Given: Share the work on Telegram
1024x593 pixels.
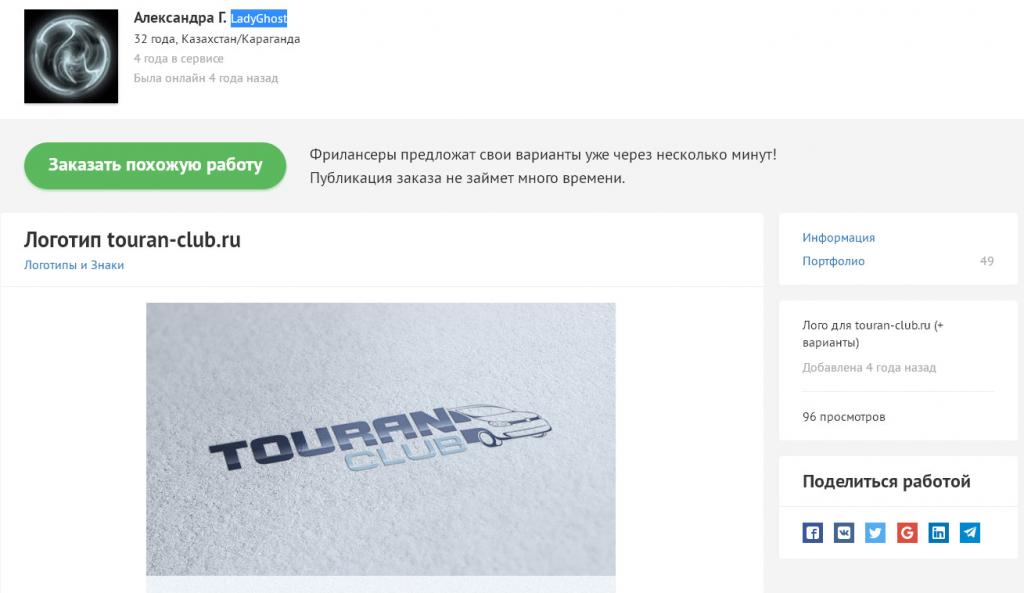Looking at the screenshot, I should point(970,532).
